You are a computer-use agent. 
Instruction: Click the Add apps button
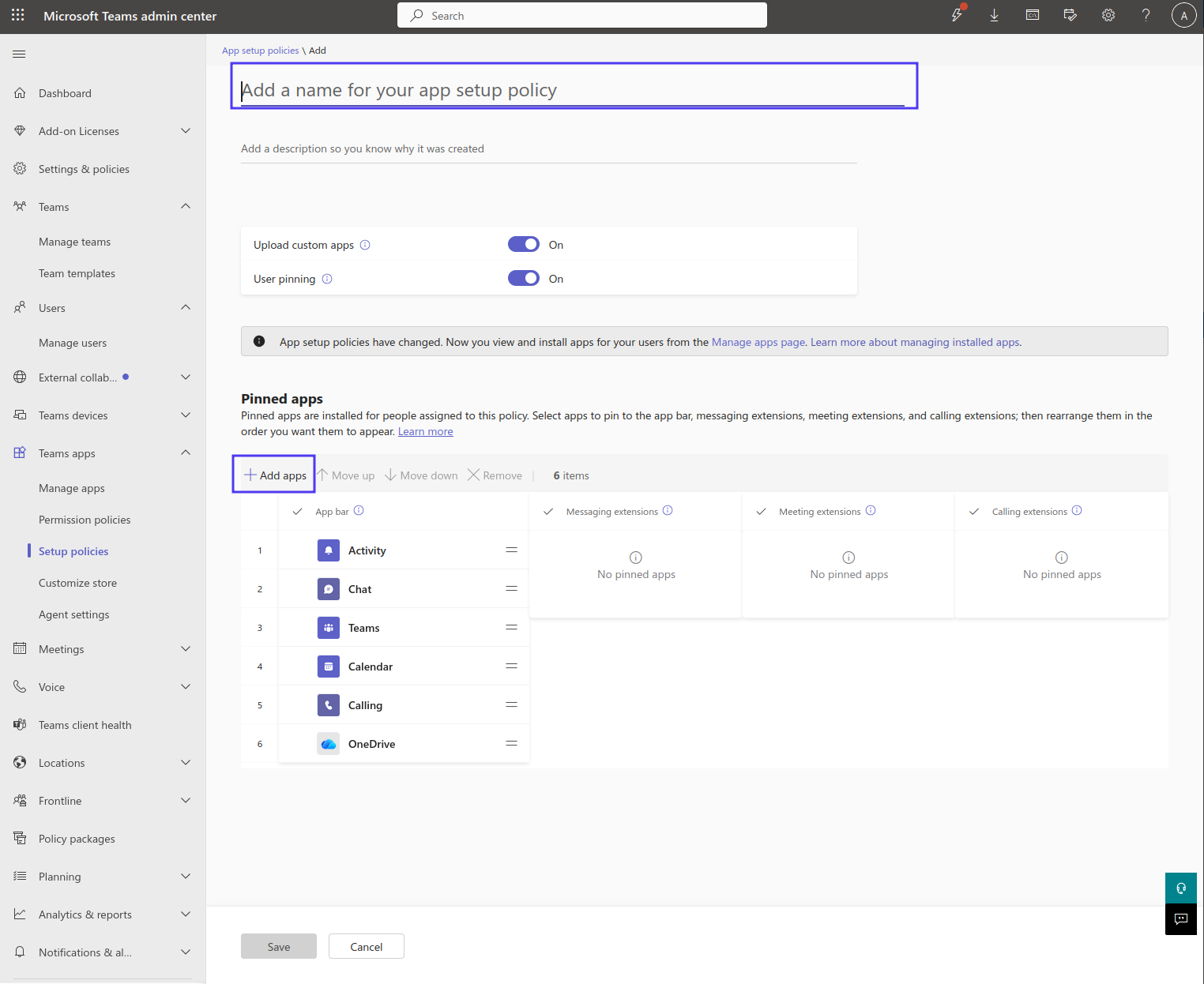(274, 475)
